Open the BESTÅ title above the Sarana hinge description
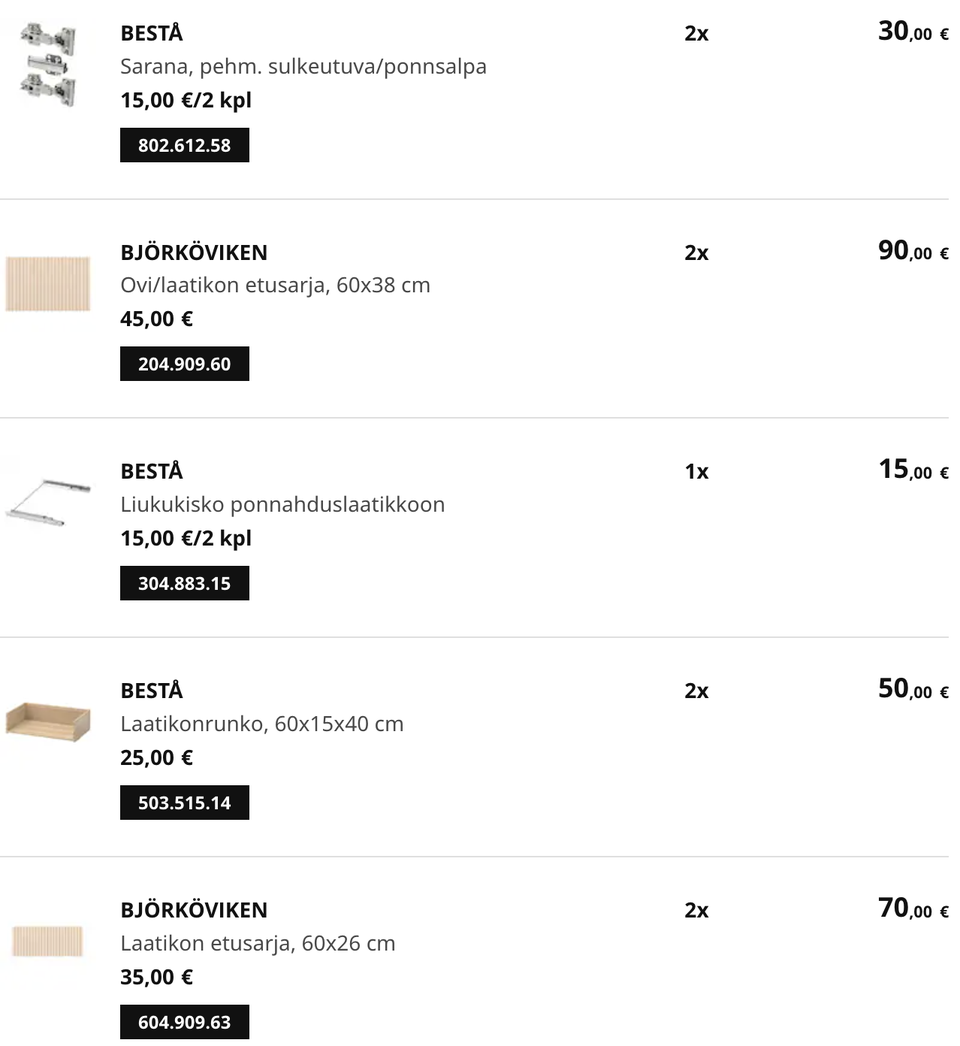The width and height of the screenshot is (960, 1046). [152, 33]
